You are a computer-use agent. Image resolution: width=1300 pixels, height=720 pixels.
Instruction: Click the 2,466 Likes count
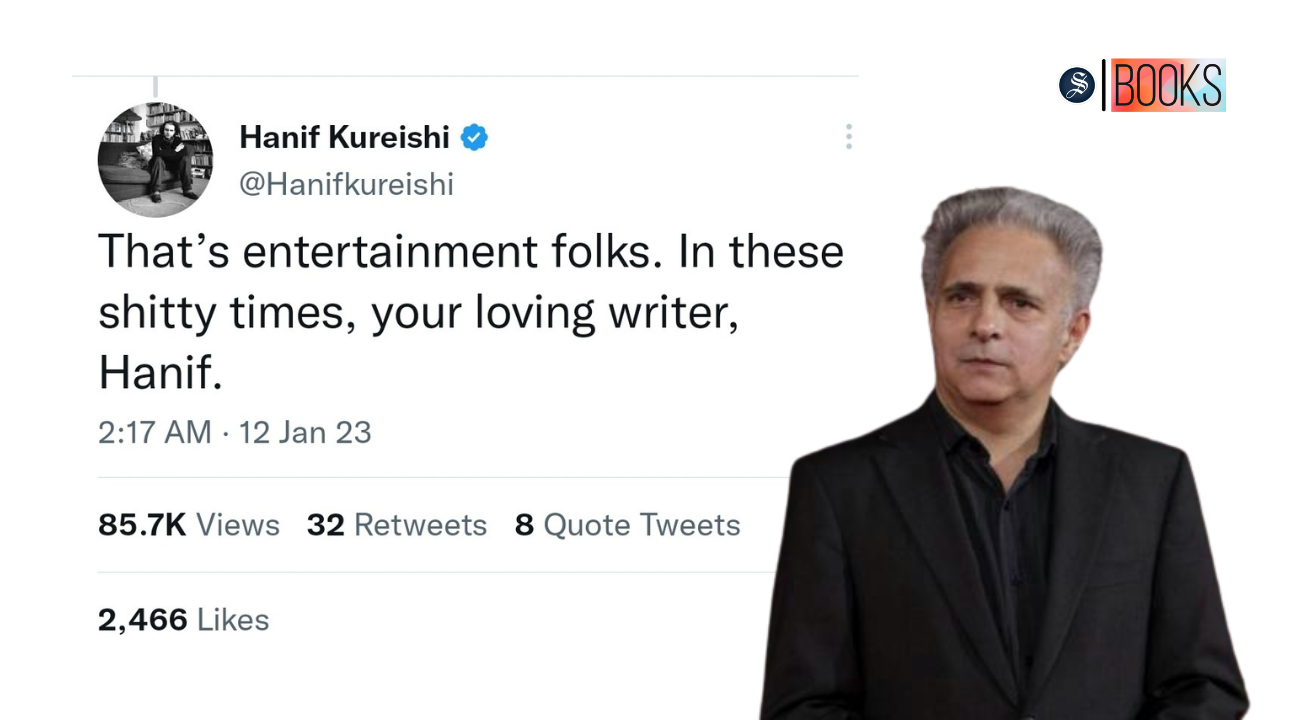tap(183, 619)
